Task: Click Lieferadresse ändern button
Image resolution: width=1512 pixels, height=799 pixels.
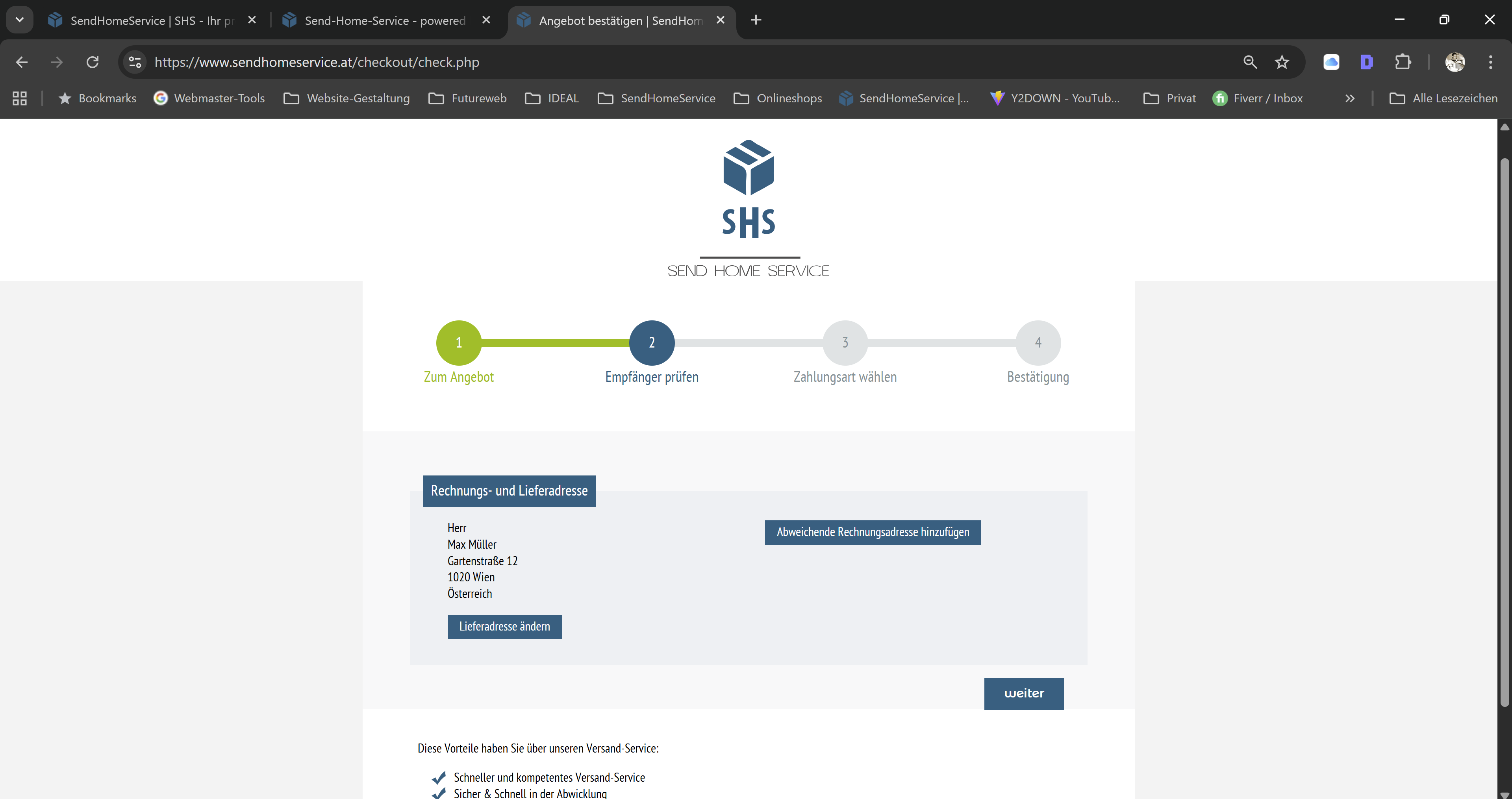Action: [x=504, y=627]
